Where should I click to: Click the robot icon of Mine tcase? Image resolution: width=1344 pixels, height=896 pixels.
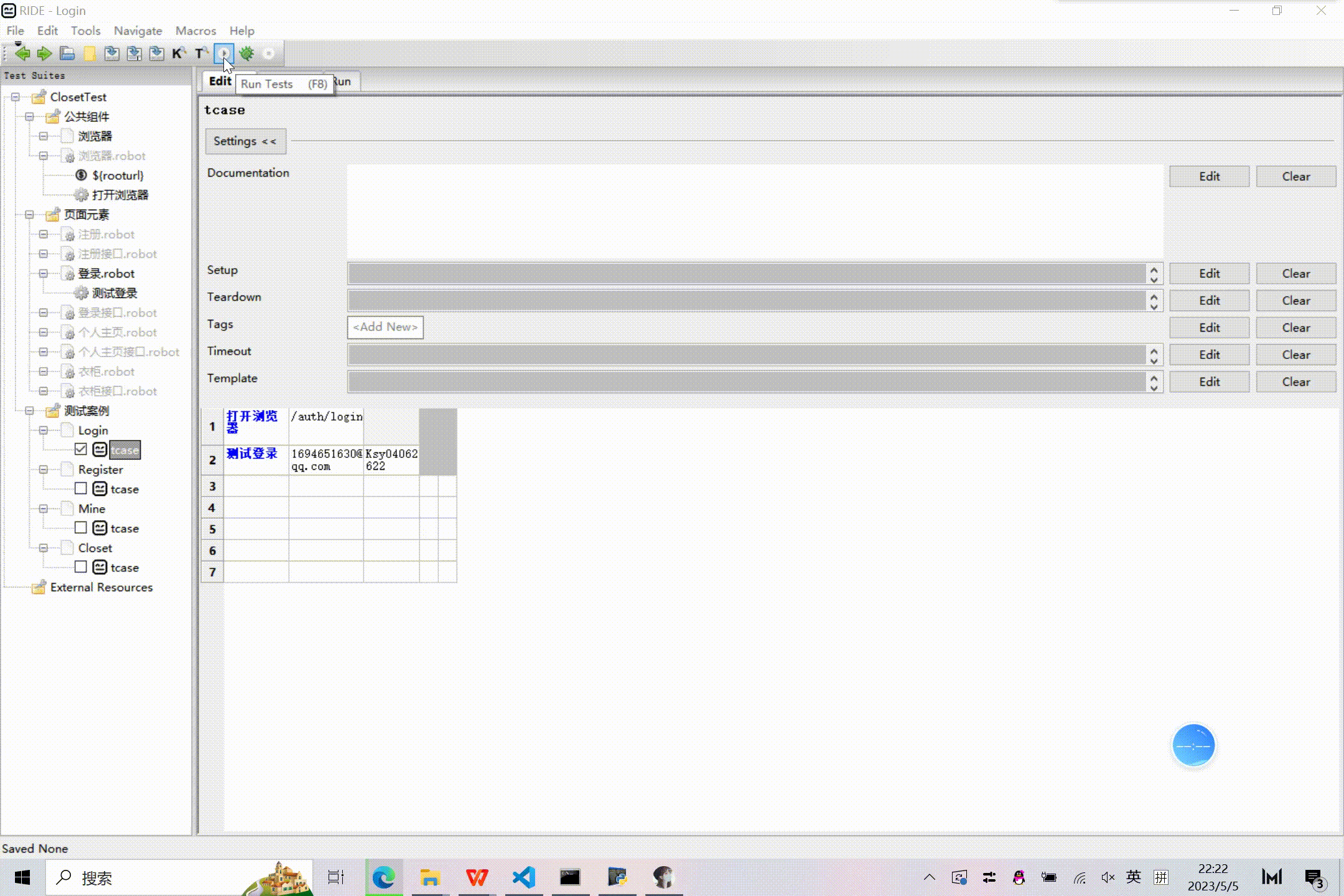coord(100,528)
